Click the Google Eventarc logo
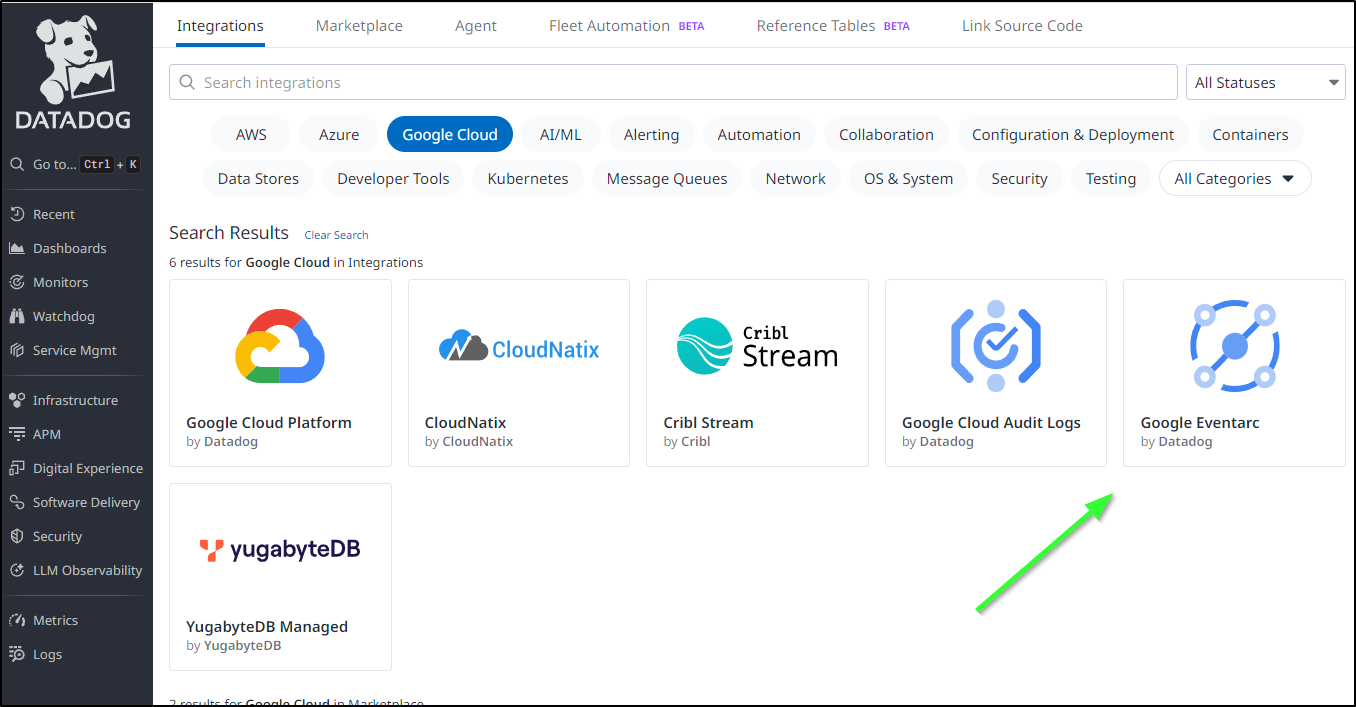This screenshot has height=707, width=1356. [1235, 346]
